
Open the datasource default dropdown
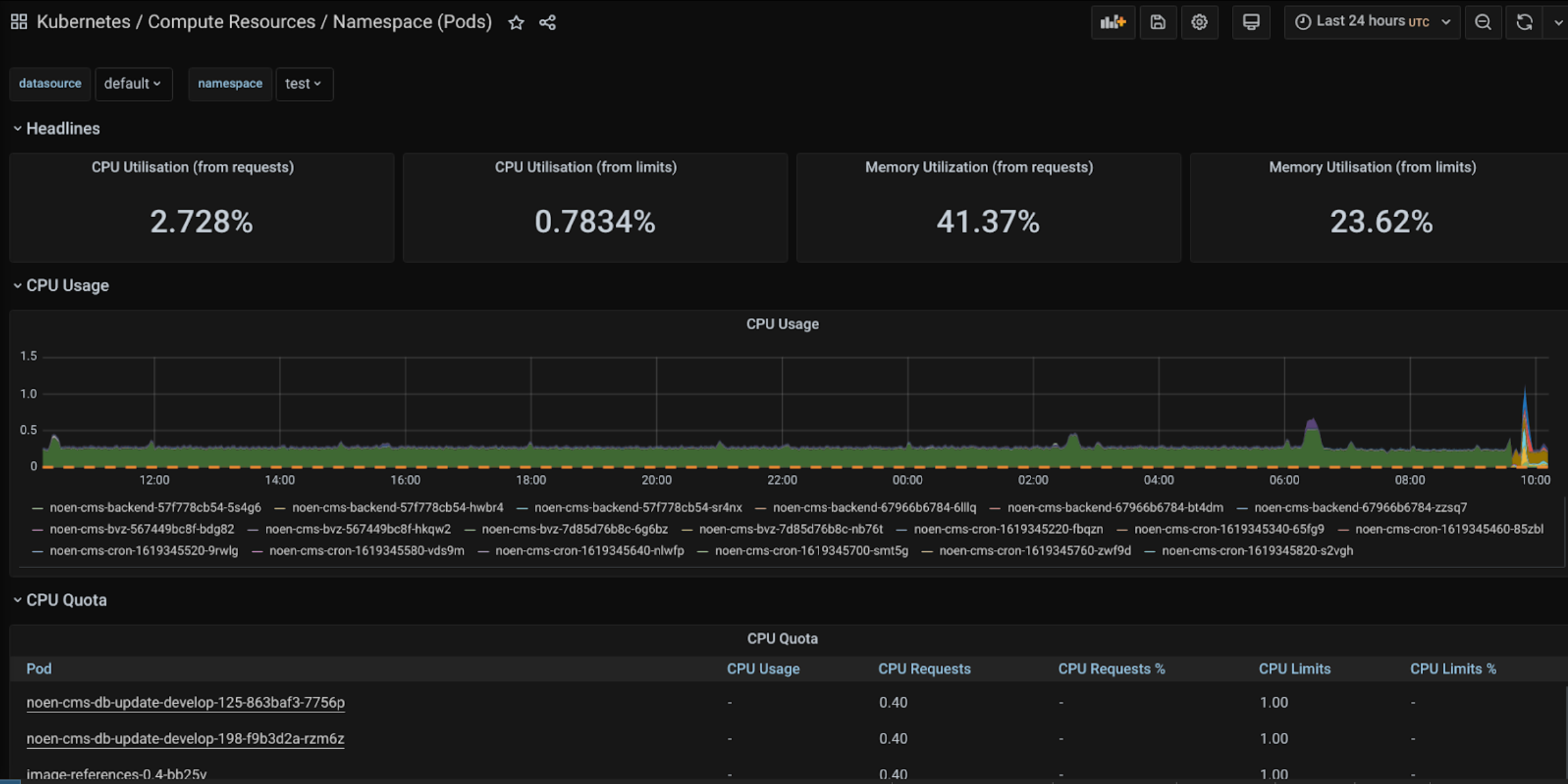(x=133, y=83)
